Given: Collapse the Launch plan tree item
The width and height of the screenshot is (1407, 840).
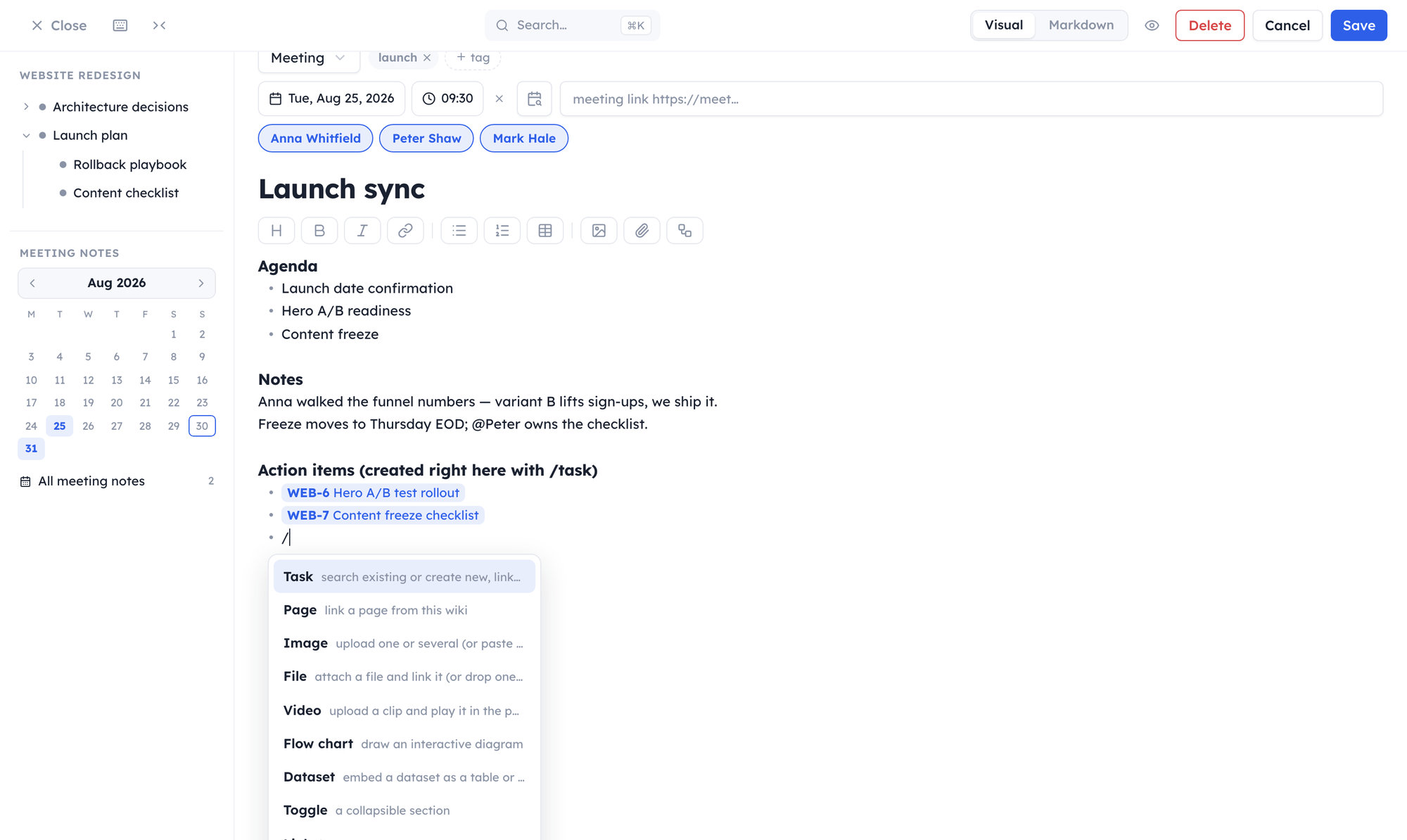Looking at the screenshot, I should (x=26, y=136).
